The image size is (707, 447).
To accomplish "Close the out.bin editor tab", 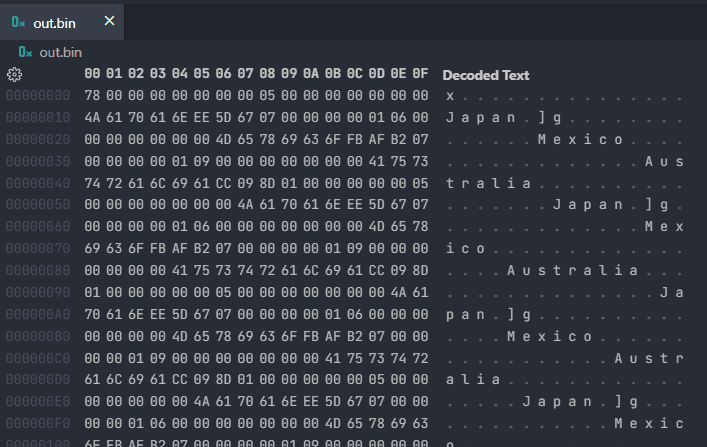I will click(x=109, y=21).
